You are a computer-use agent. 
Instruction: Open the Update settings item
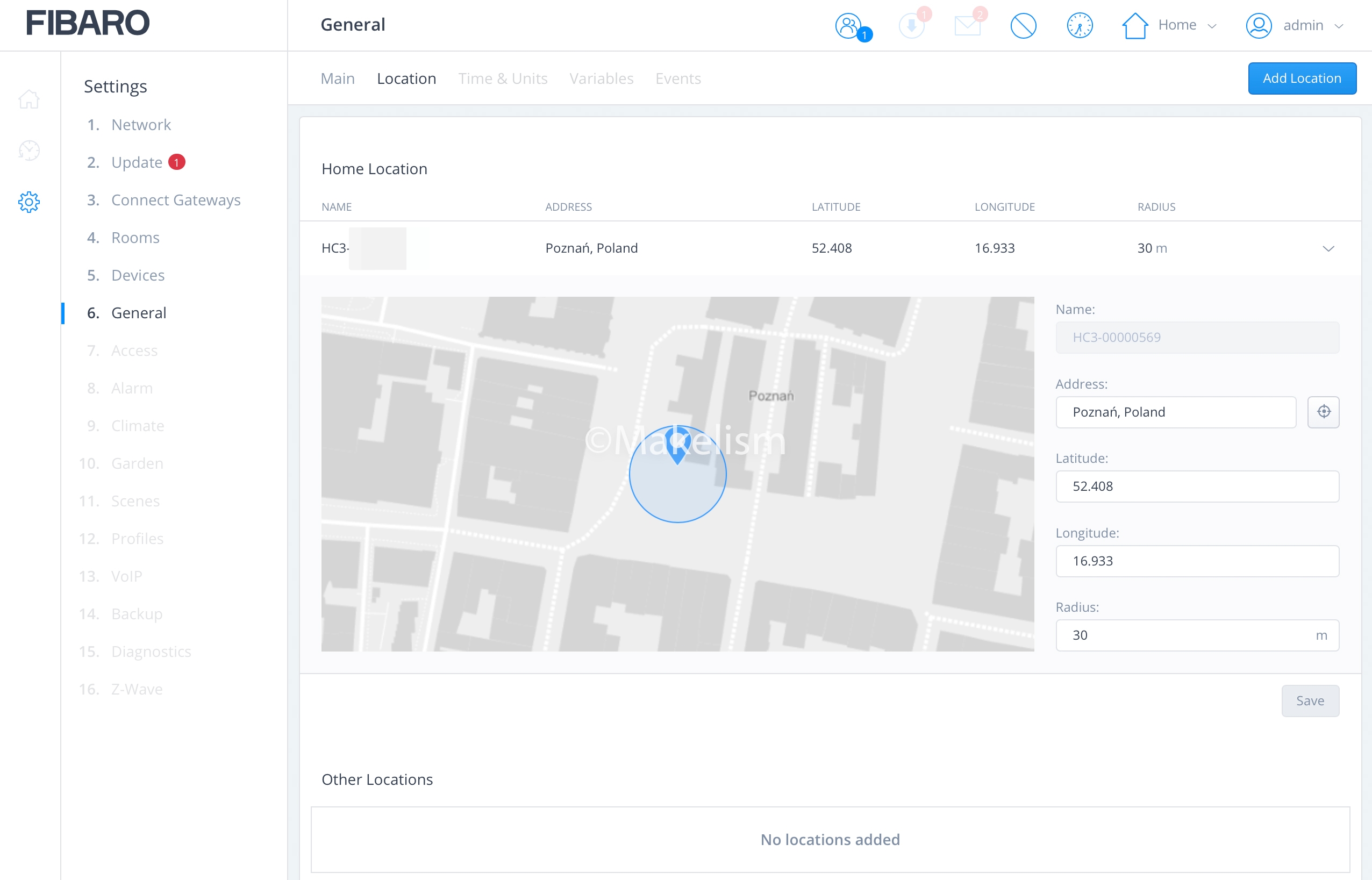137,162
